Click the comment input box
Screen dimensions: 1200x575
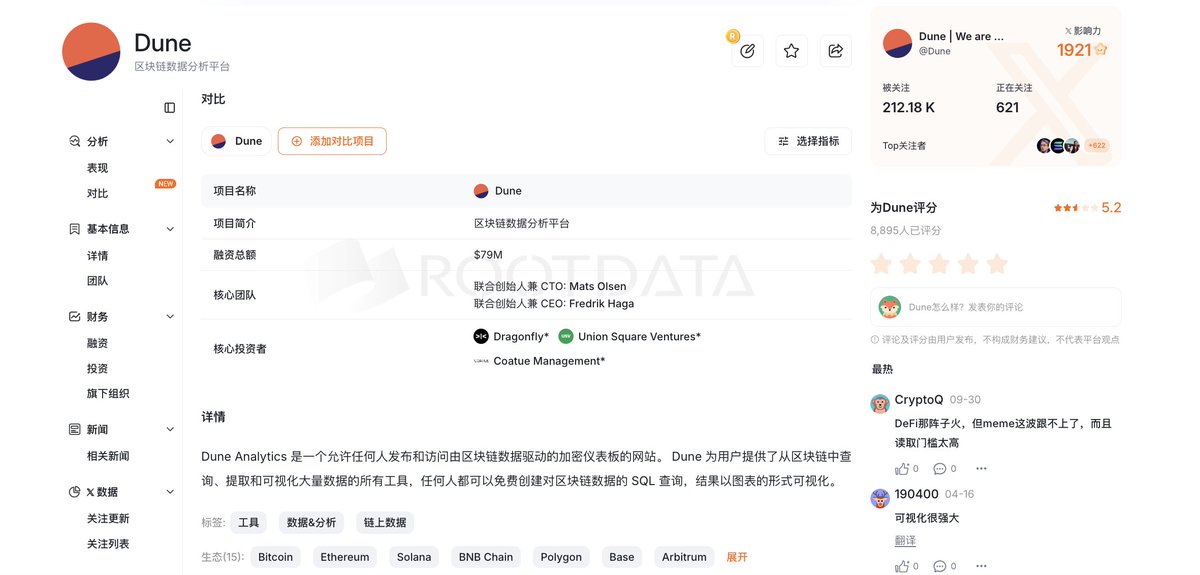tap(996, 307)
